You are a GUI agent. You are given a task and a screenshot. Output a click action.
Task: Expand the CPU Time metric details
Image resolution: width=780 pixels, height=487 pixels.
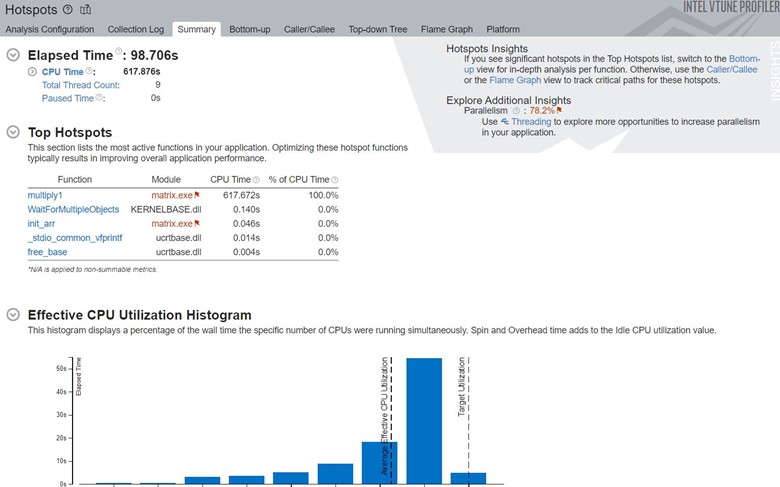tap(32, 72)
